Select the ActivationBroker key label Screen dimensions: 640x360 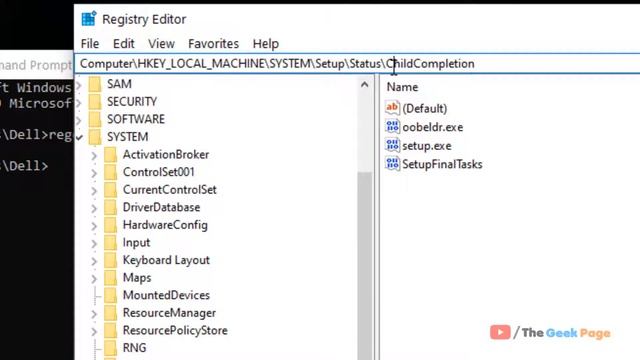(x=166, y=154)
